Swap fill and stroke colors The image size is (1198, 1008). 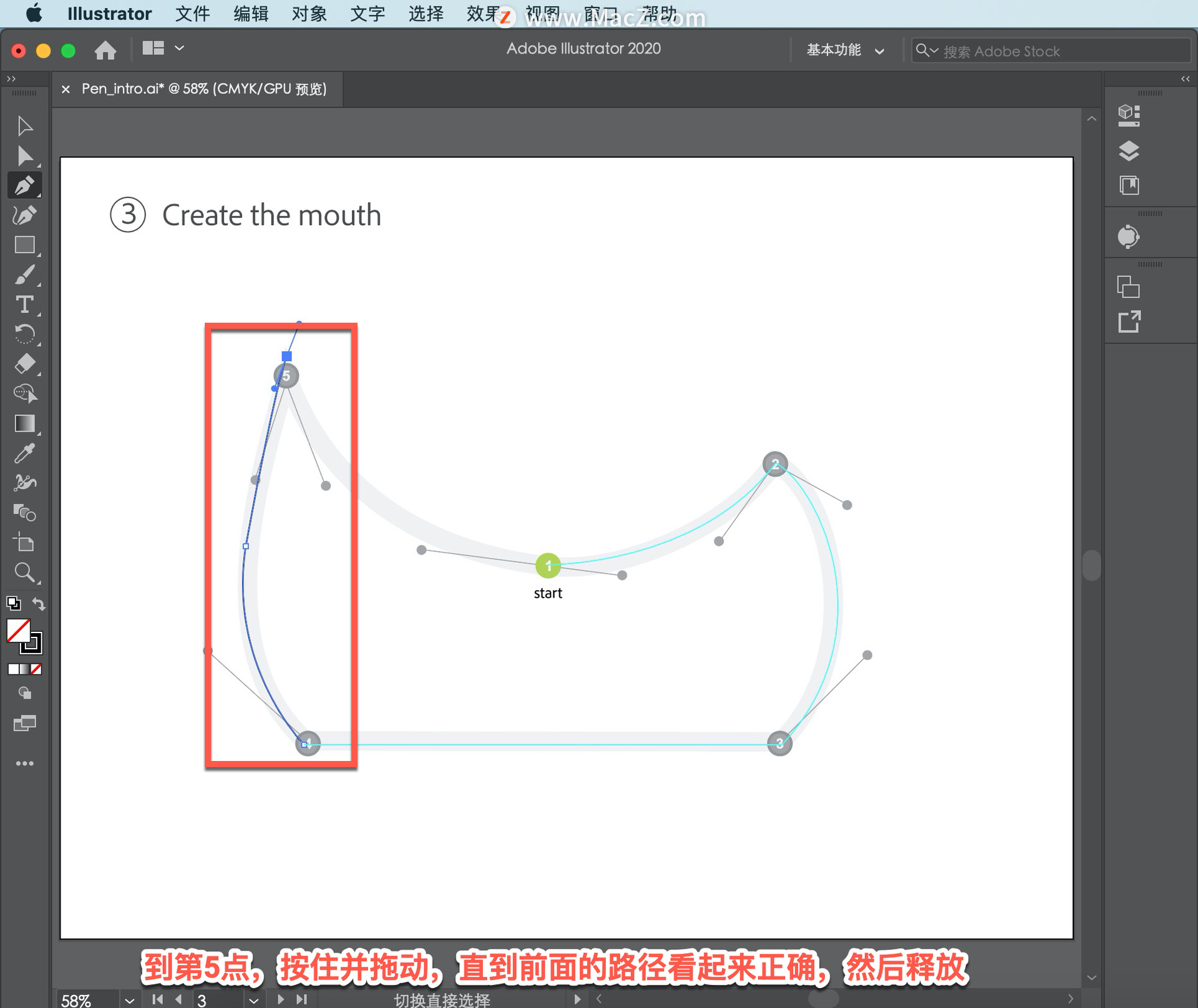click(x=39, y=603)
